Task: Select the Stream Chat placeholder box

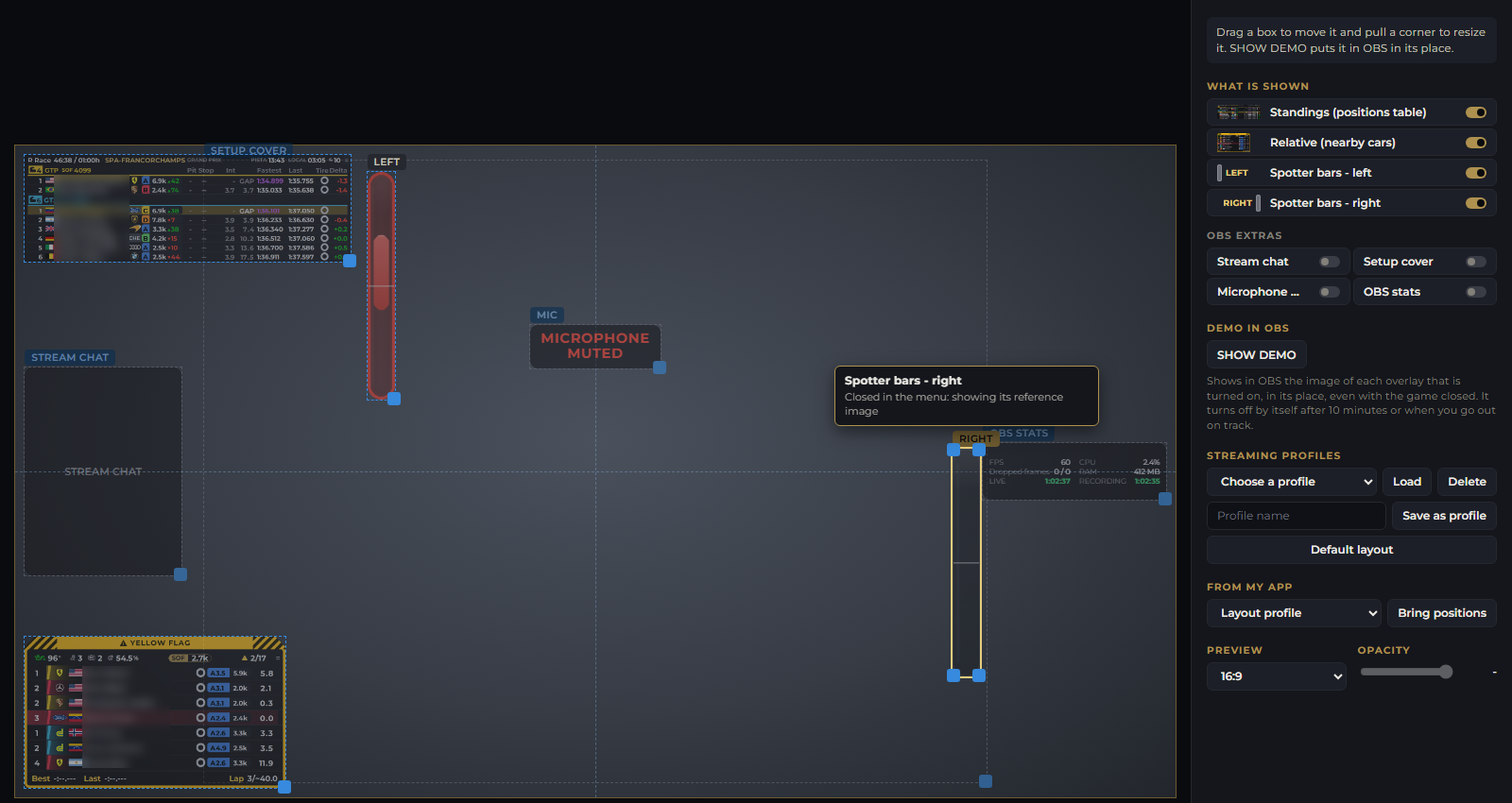Action: [103, 471]
